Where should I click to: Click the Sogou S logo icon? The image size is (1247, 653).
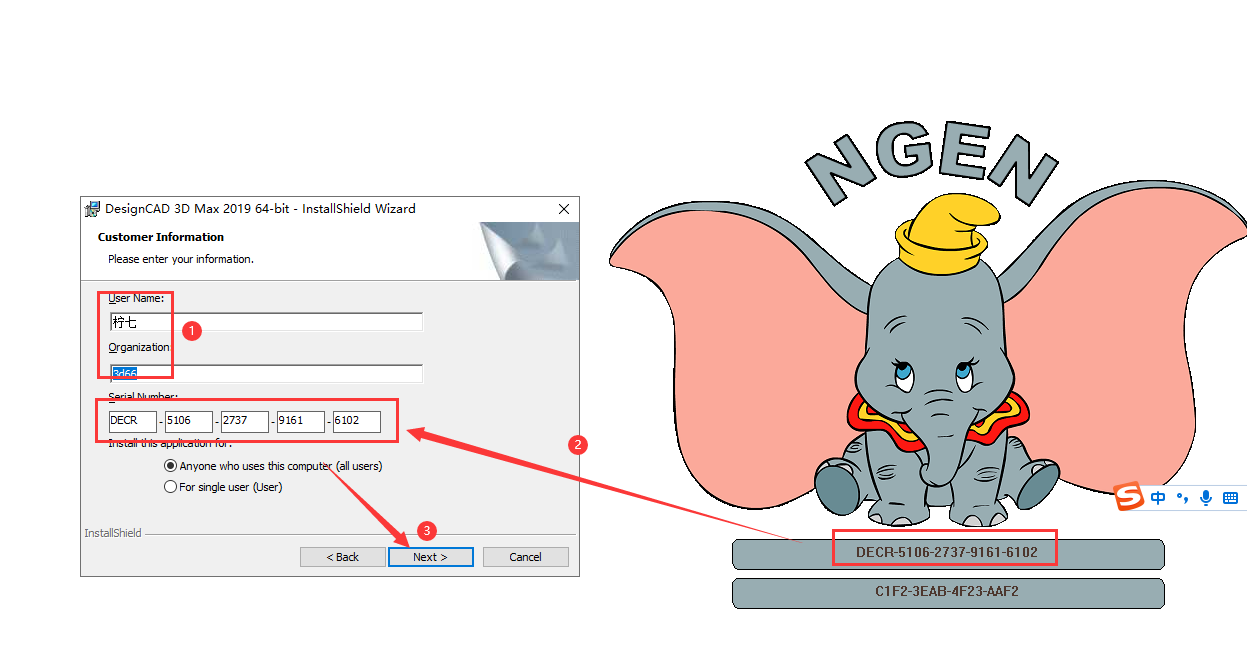click(1129, 497)
